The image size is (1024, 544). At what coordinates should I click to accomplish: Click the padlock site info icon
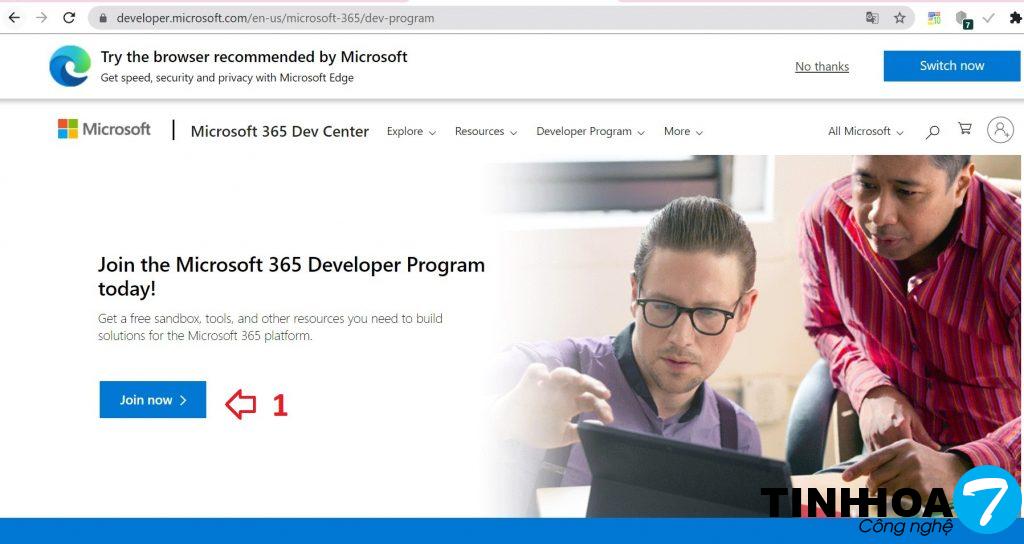point(103,18)
